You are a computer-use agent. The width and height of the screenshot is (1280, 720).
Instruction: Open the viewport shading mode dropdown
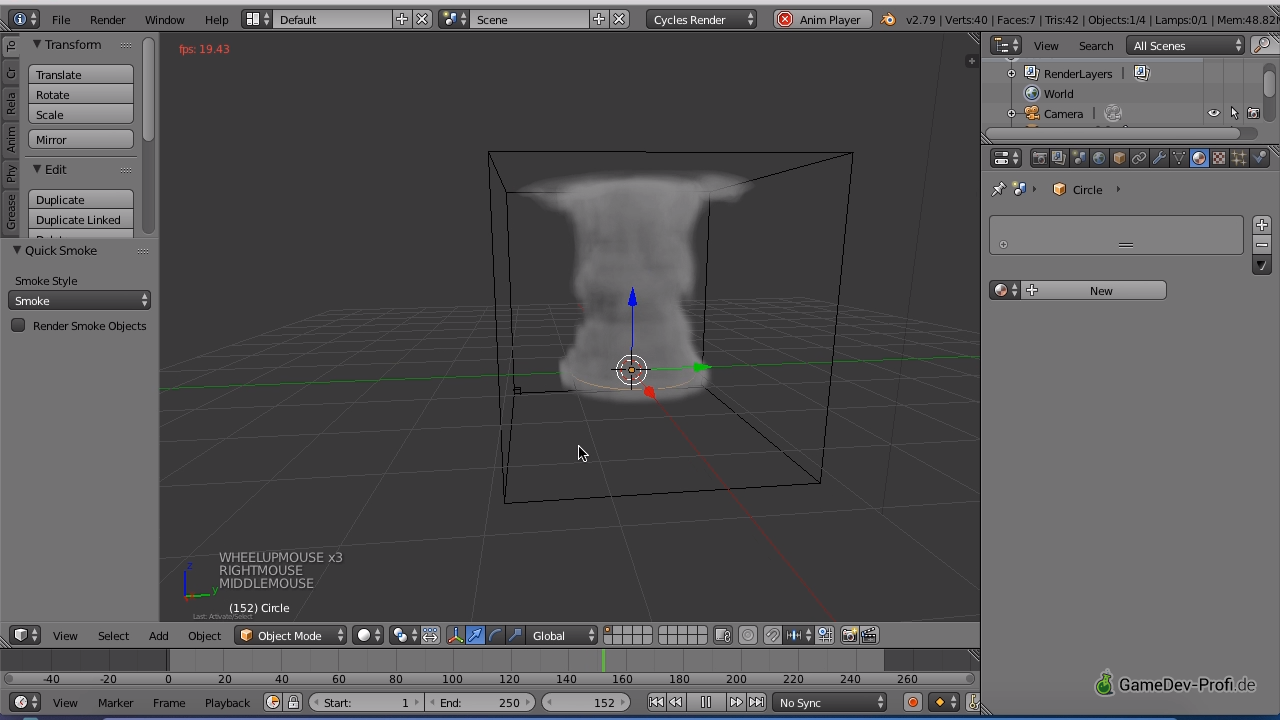[x=369, y=635]
